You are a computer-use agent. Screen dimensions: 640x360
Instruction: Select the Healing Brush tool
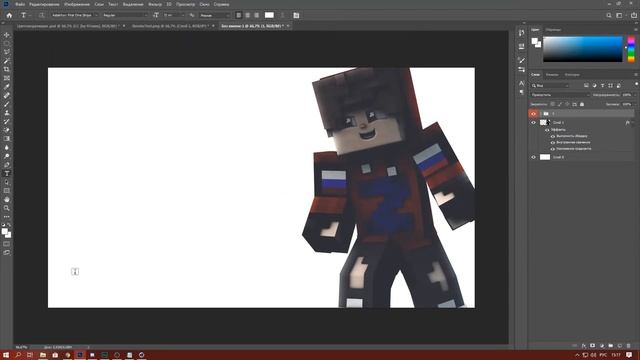pos(7,95)
